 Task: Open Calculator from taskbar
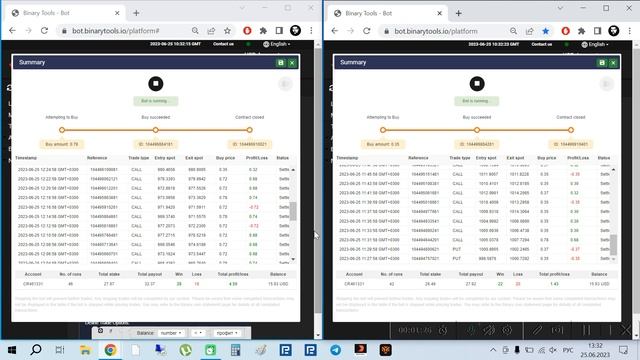pos(236,350)
